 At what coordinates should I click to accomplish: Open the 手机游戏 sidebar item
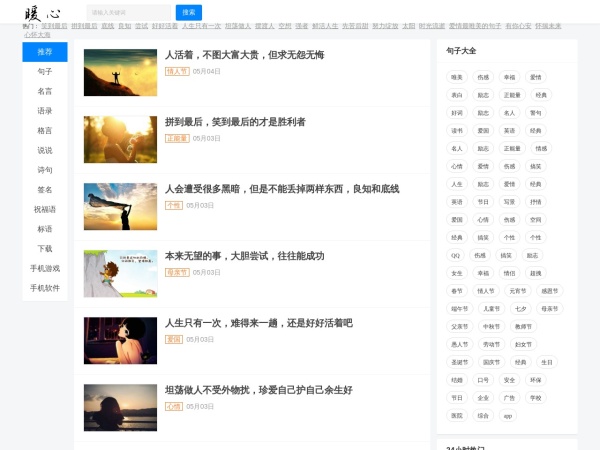click(x=45, y=269)
